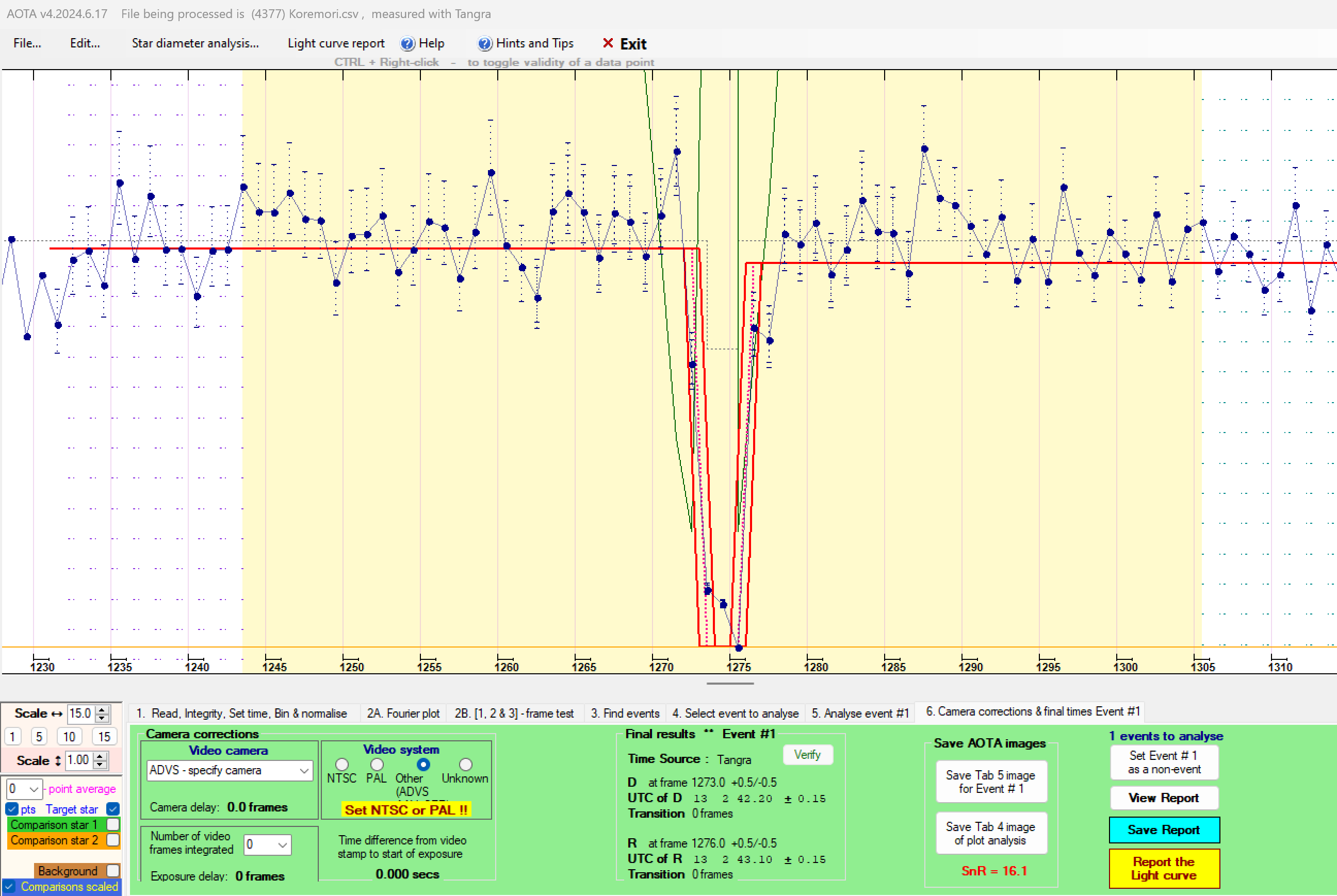Select the NTSC video system radio button
The height and width of the screenshot is (896, 1337).
click(342, 764)
